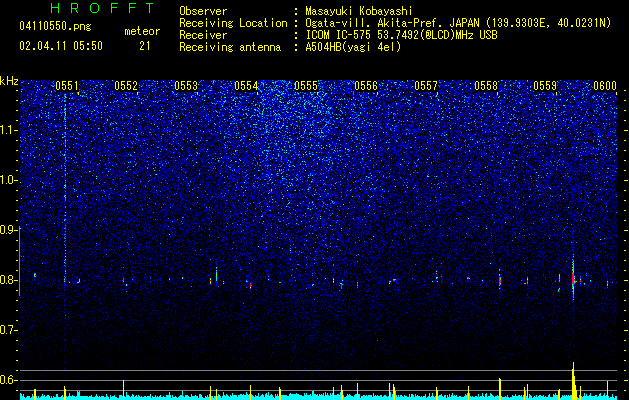Click the 0553 time marker

tap(186, 86)
